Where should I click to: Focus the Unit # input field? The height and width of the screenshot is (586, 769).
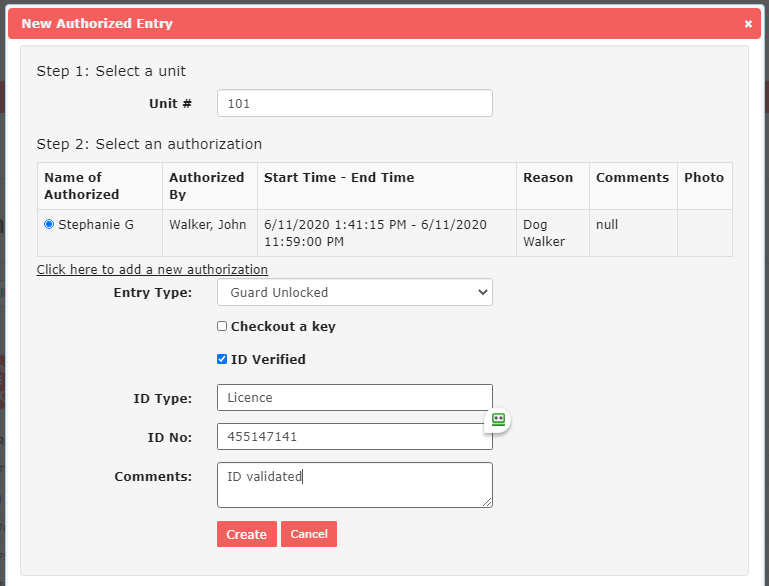tap(354, 103)
